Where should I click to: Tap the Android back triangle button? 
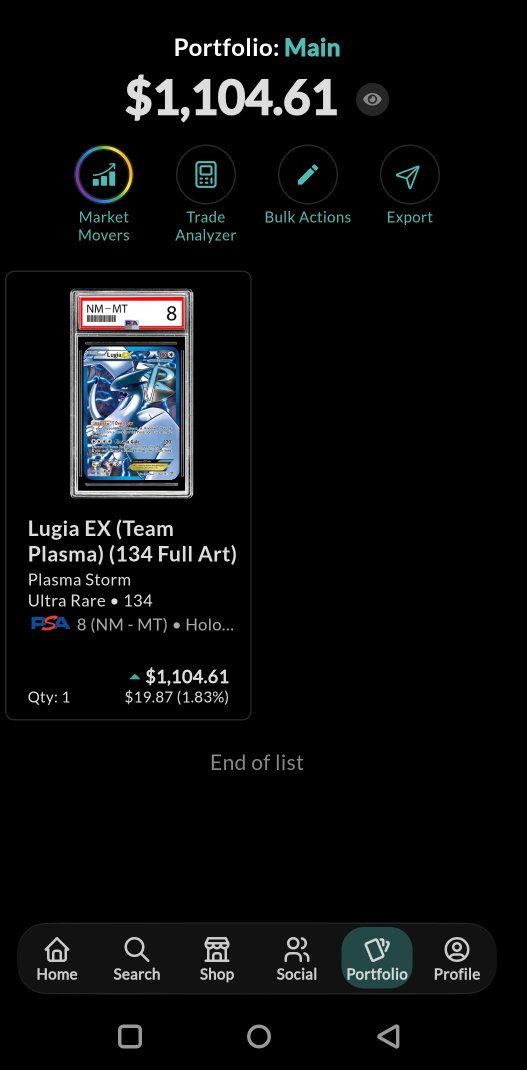388,1037
